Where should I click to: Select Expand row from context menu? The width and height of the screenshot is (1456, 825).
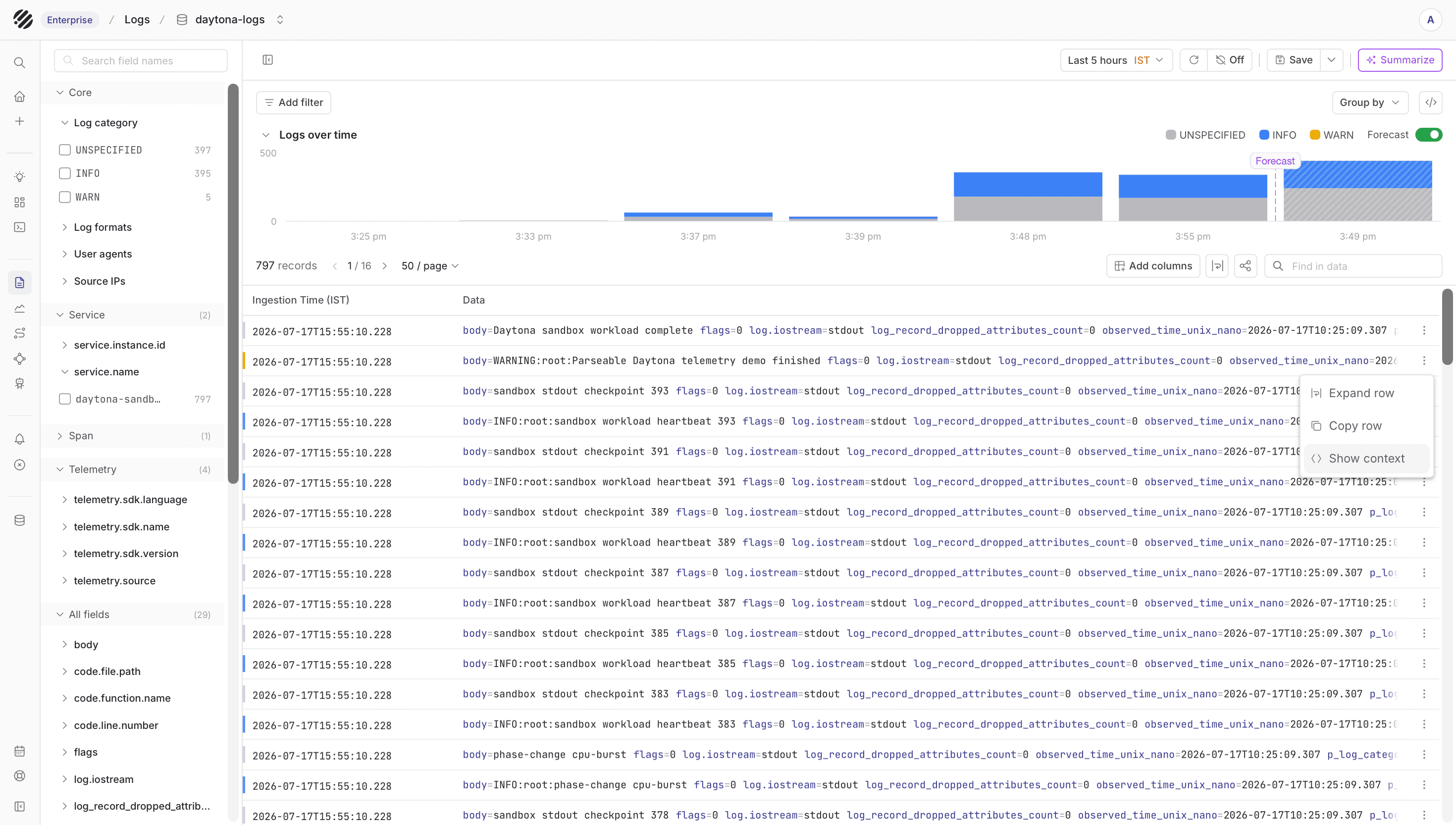(x=1366, y=393)
